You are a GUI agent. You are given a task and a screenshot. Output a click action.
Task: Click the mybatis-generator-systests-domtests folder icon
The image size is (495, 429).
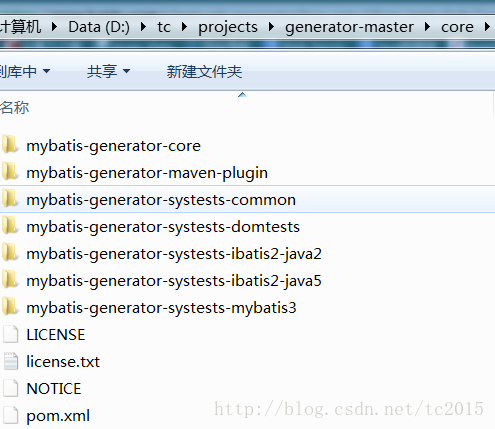pyautogui.click(x=10, y=225)
